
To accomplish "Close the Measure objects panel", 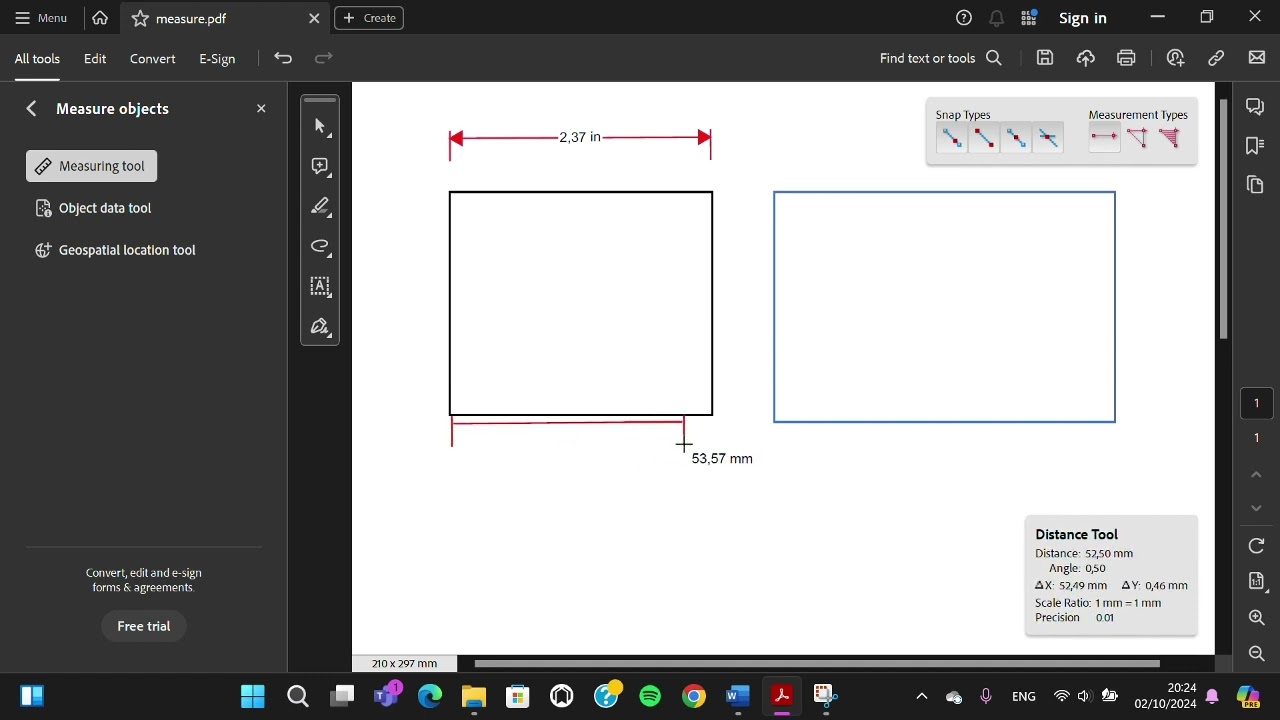I will tap(261, 108).
